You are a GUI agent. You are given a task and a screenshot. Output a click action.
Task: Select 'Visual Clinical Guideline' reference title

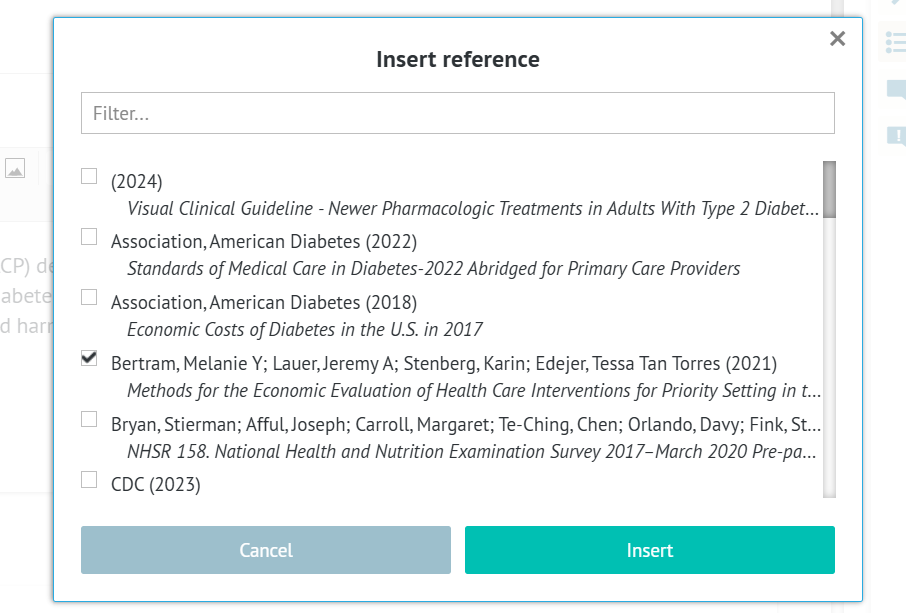[472, 209]
